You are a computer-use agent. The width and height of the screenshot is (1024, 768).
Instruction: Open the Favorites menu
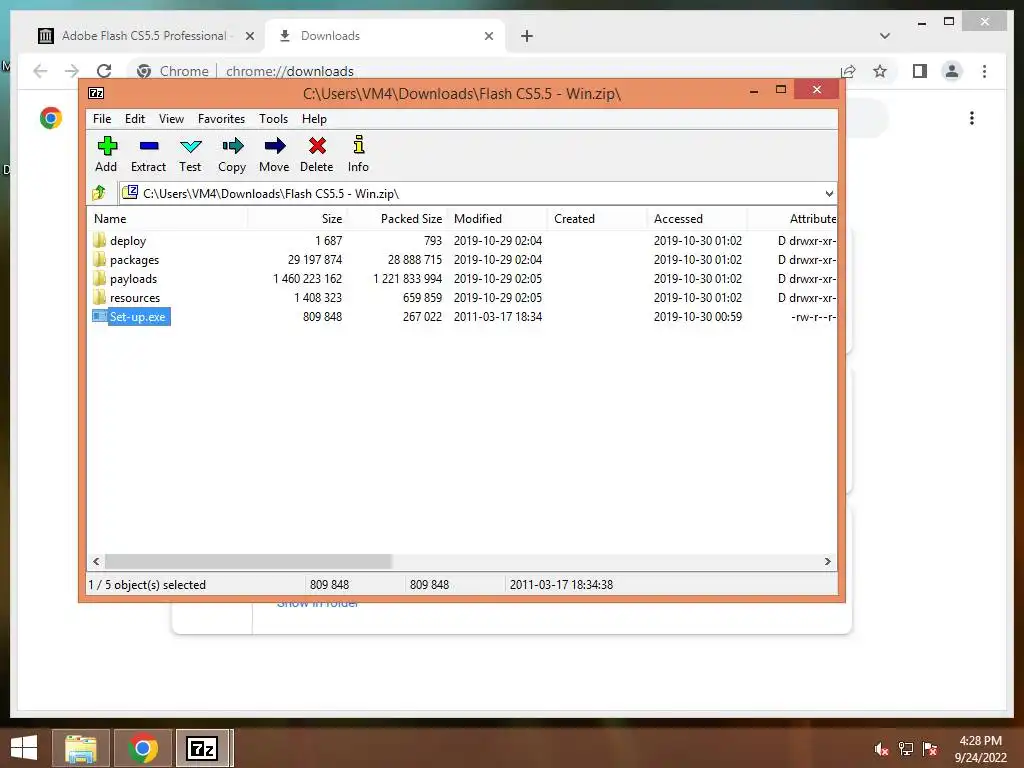[221, 119]
